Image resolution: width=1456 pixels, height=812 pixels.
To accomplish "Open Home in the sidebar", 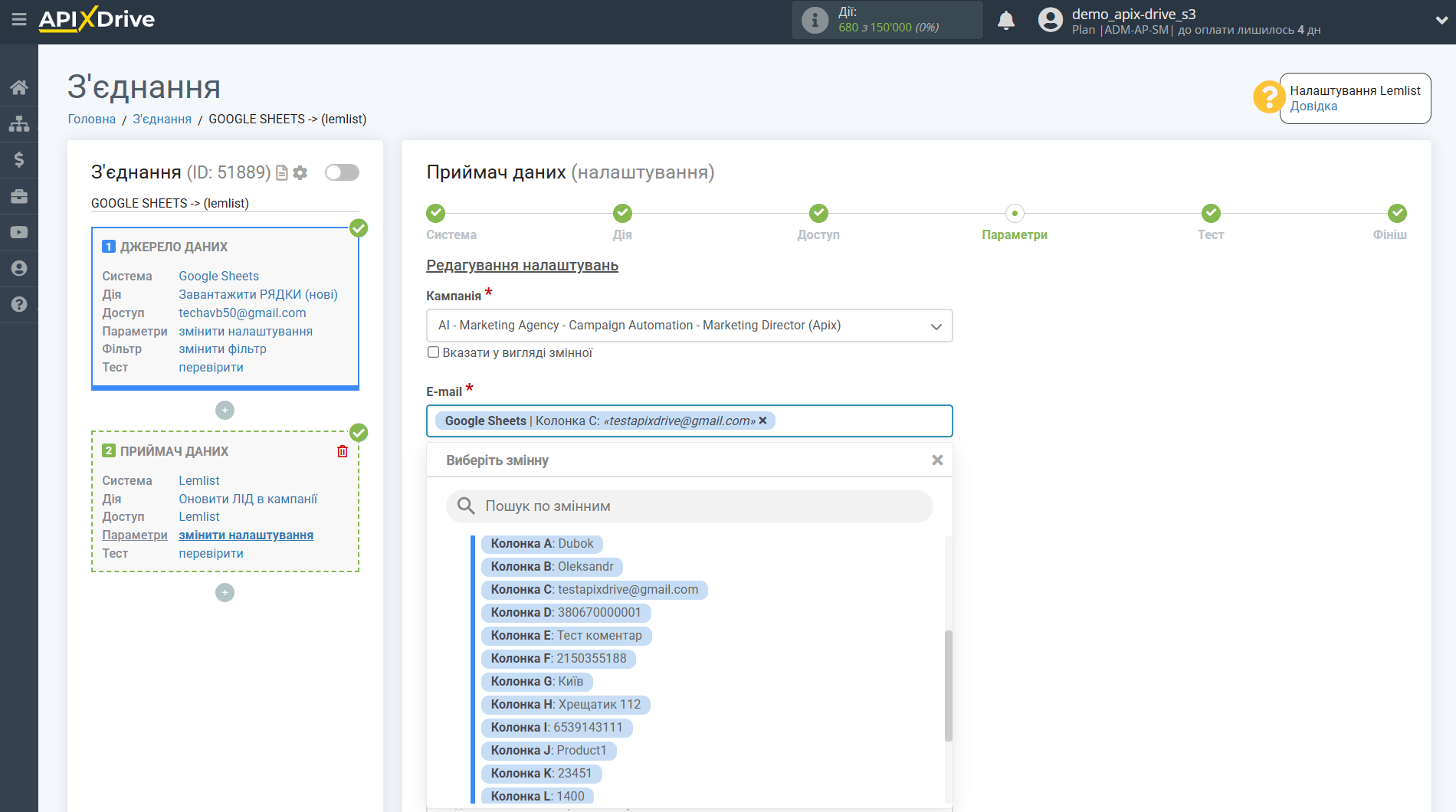I will point(19,87).
